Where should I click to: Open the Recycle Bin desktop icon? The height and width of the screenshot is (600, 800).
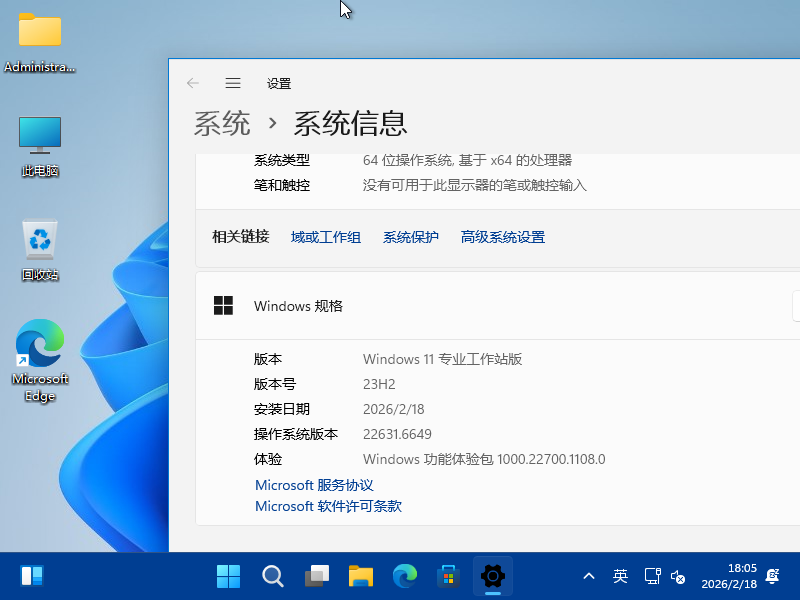(40, 250)
